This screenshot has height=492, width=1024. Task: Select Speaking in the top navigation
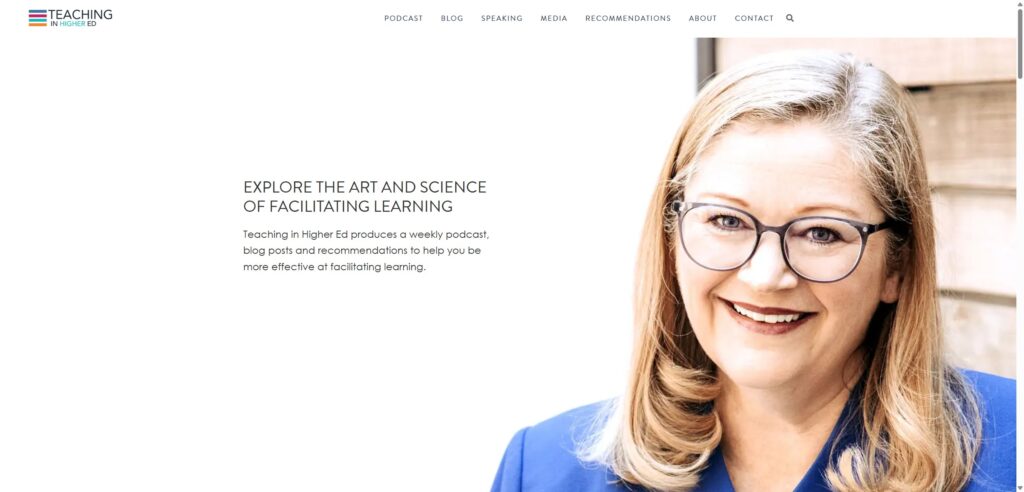point(502,18)
